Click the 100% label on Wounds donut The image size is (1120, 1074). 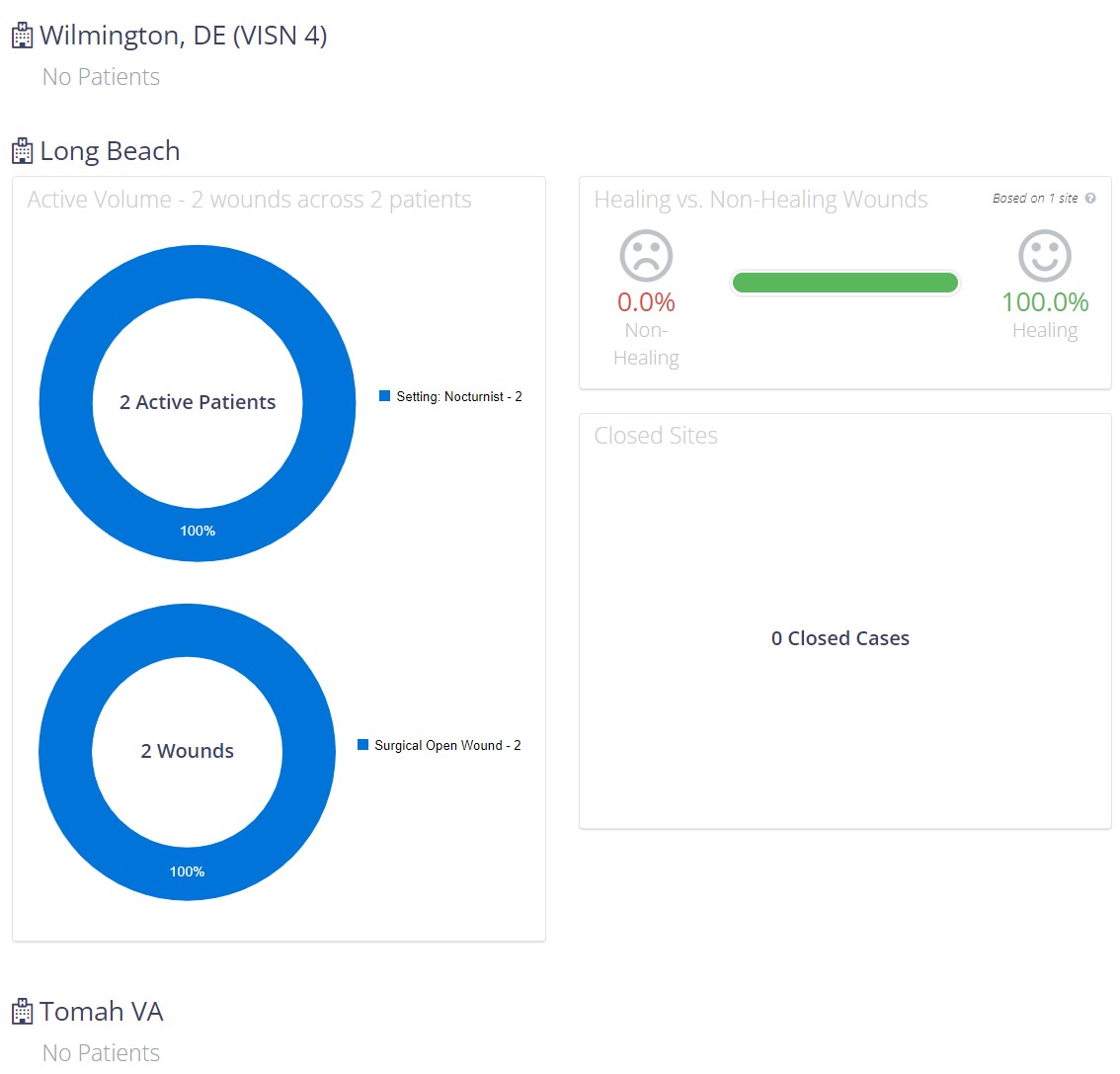pyautogui.click(x=187, y=871)
